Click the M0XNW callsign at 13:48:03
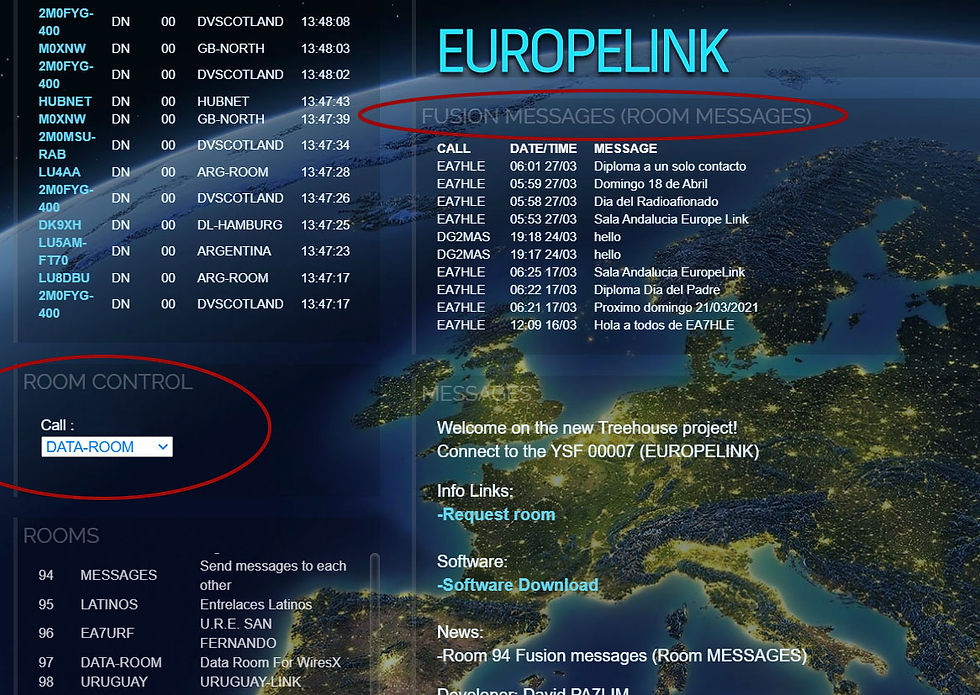The height and width of the screenshot is (695, 980). 62,48
